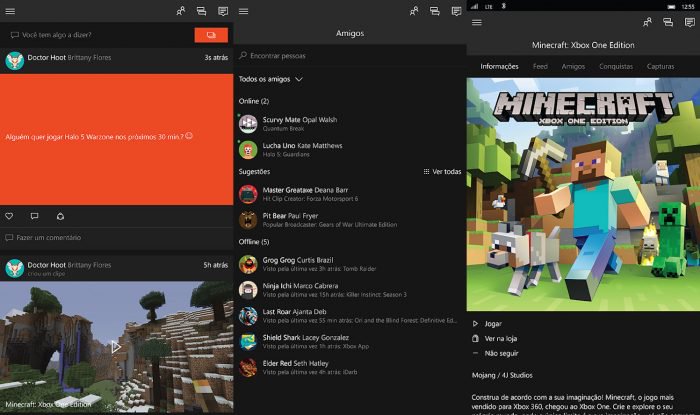Viewport: 700px width, 415px height.
Task: Click 'Encontrar pessoas' search field
Action: [350, 56]
